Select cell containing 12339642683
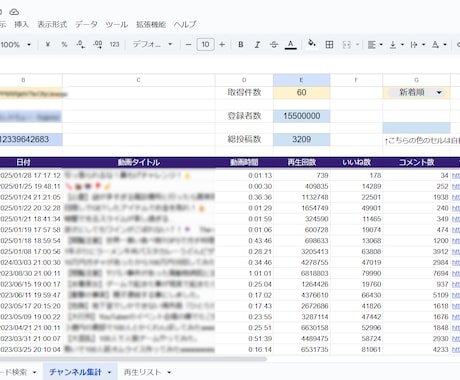 [x=31, y=139]
